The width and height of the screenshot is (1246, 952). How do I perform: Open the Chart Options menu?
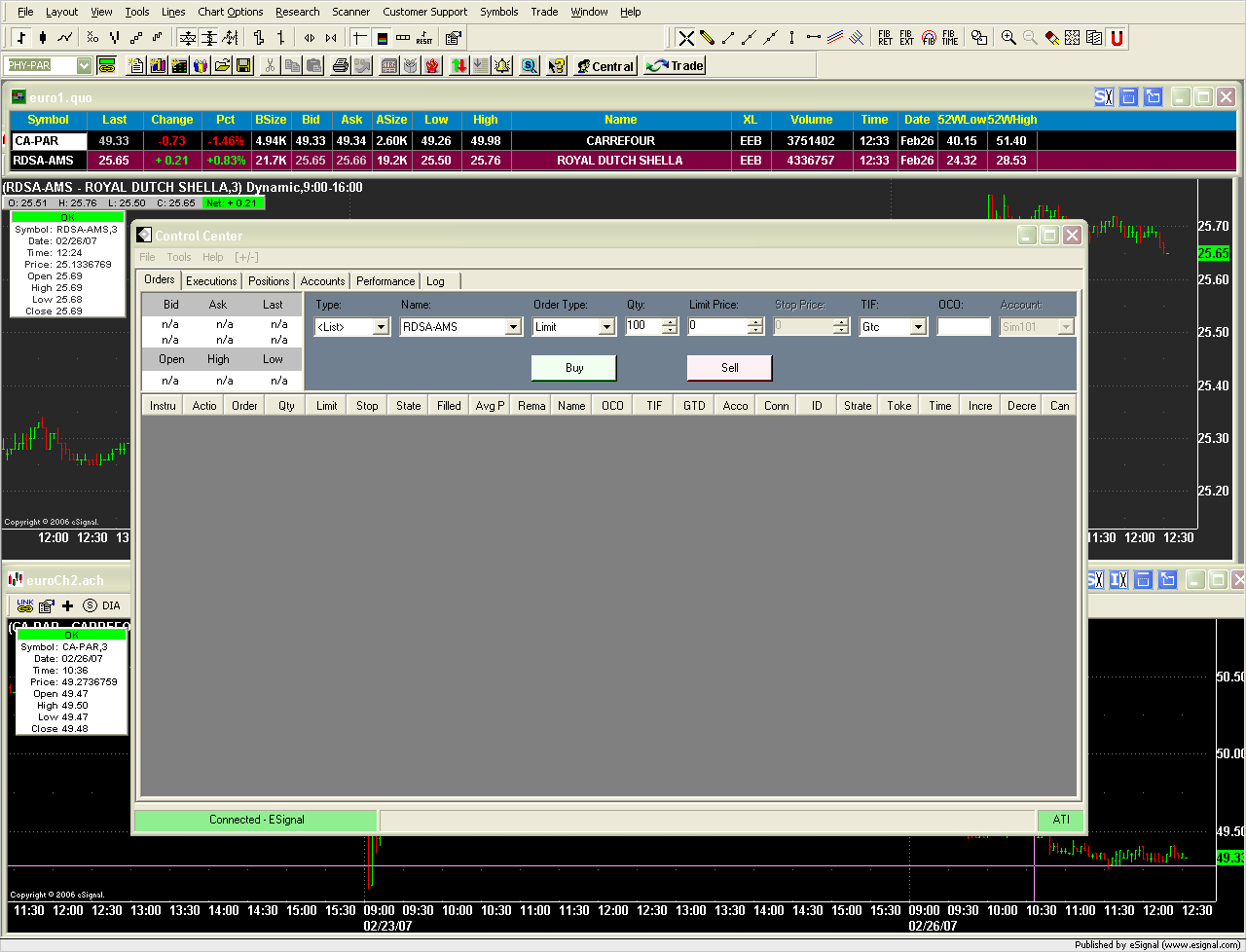pos(231,12)
